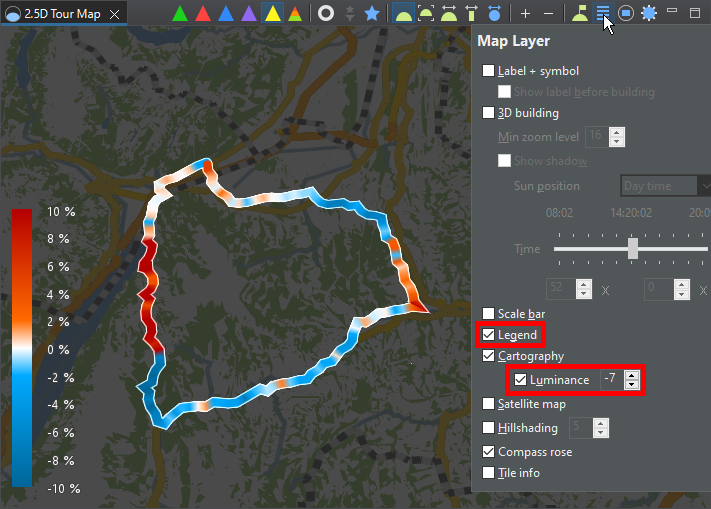The height and width of the screenshot is (509, 711).
Task: Enable the Tile info checkbox
Action: 488,473
